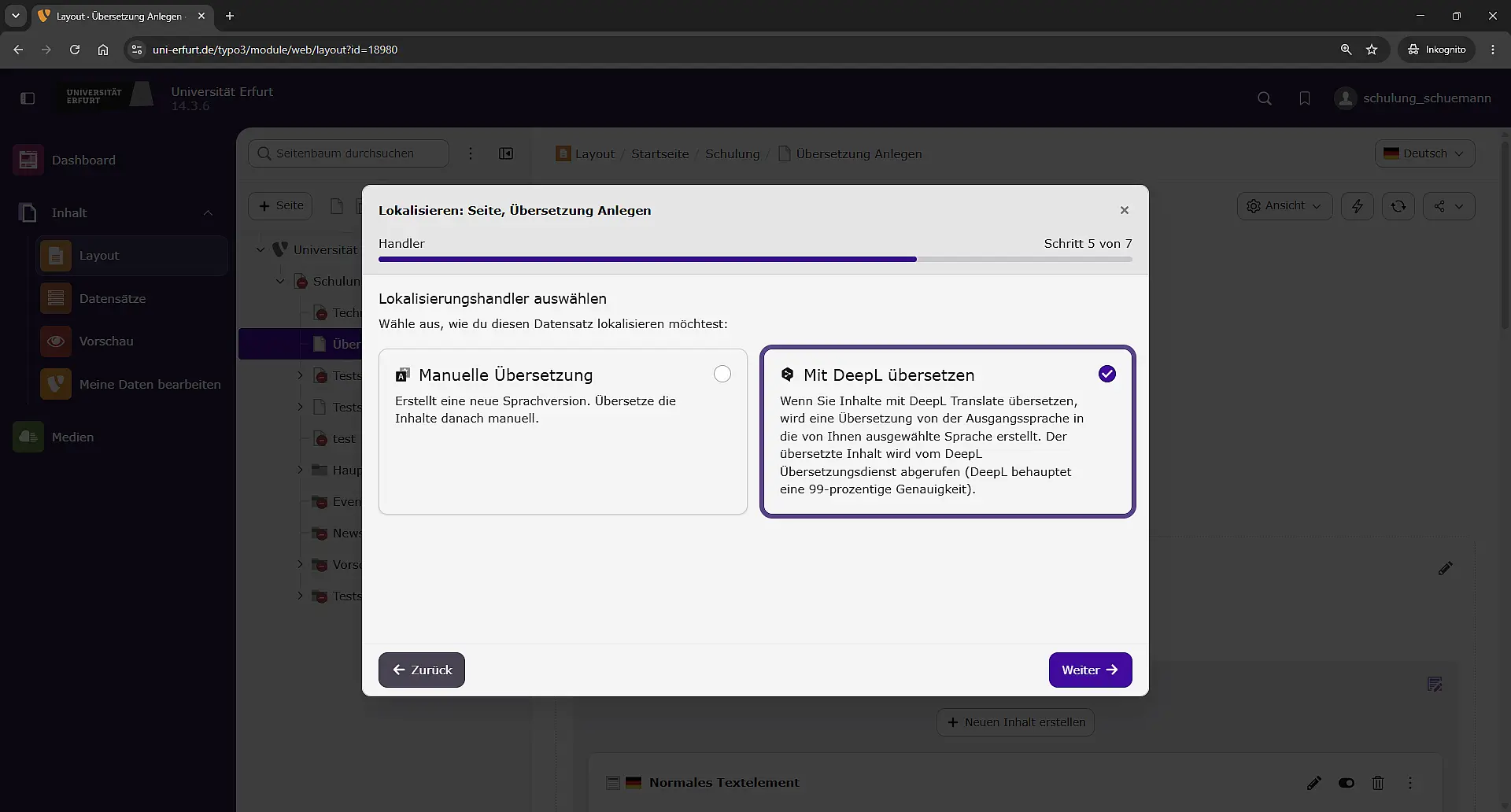Open more options for Normales Textelement

pyautogui.click(x=1410, y=783)
